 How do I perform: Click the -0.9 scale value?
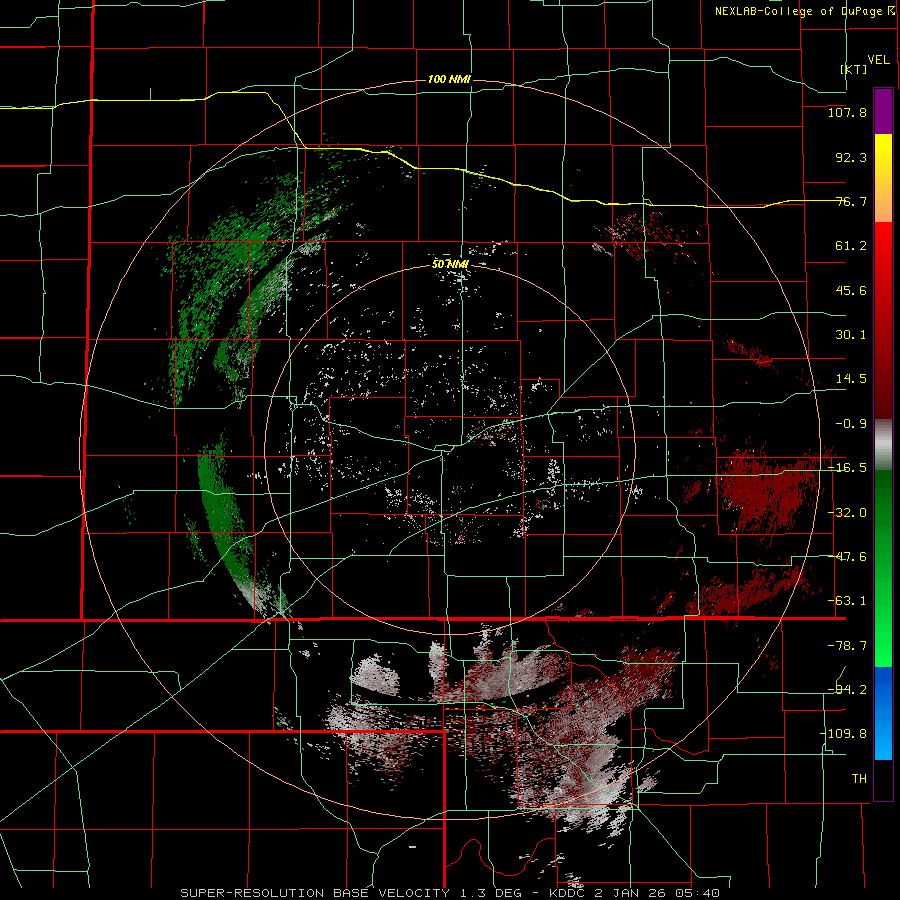pyautogui.click(x=851, y=424)
